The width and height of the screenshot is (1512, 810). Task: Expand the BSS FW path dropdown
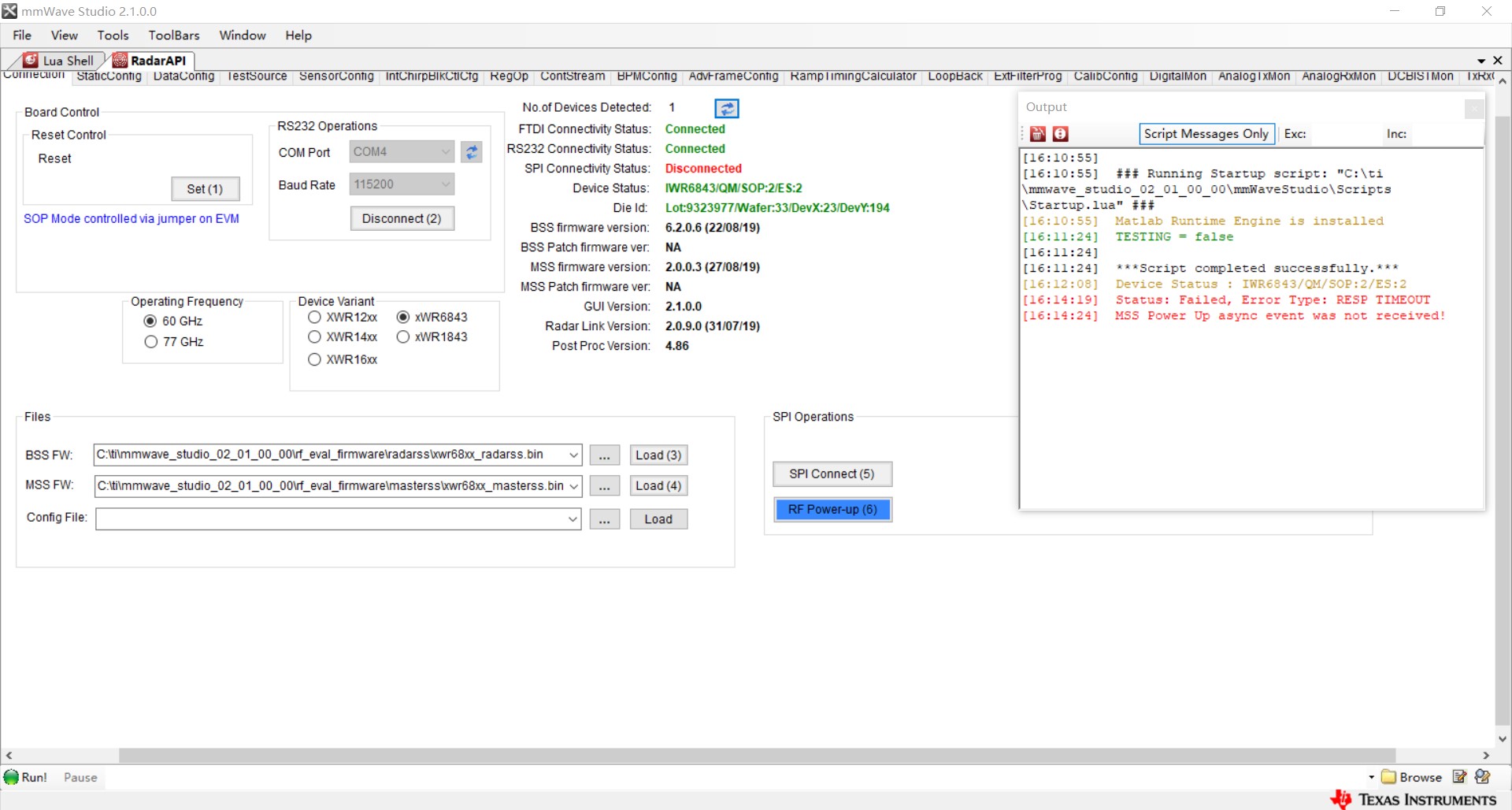(573, 455)
